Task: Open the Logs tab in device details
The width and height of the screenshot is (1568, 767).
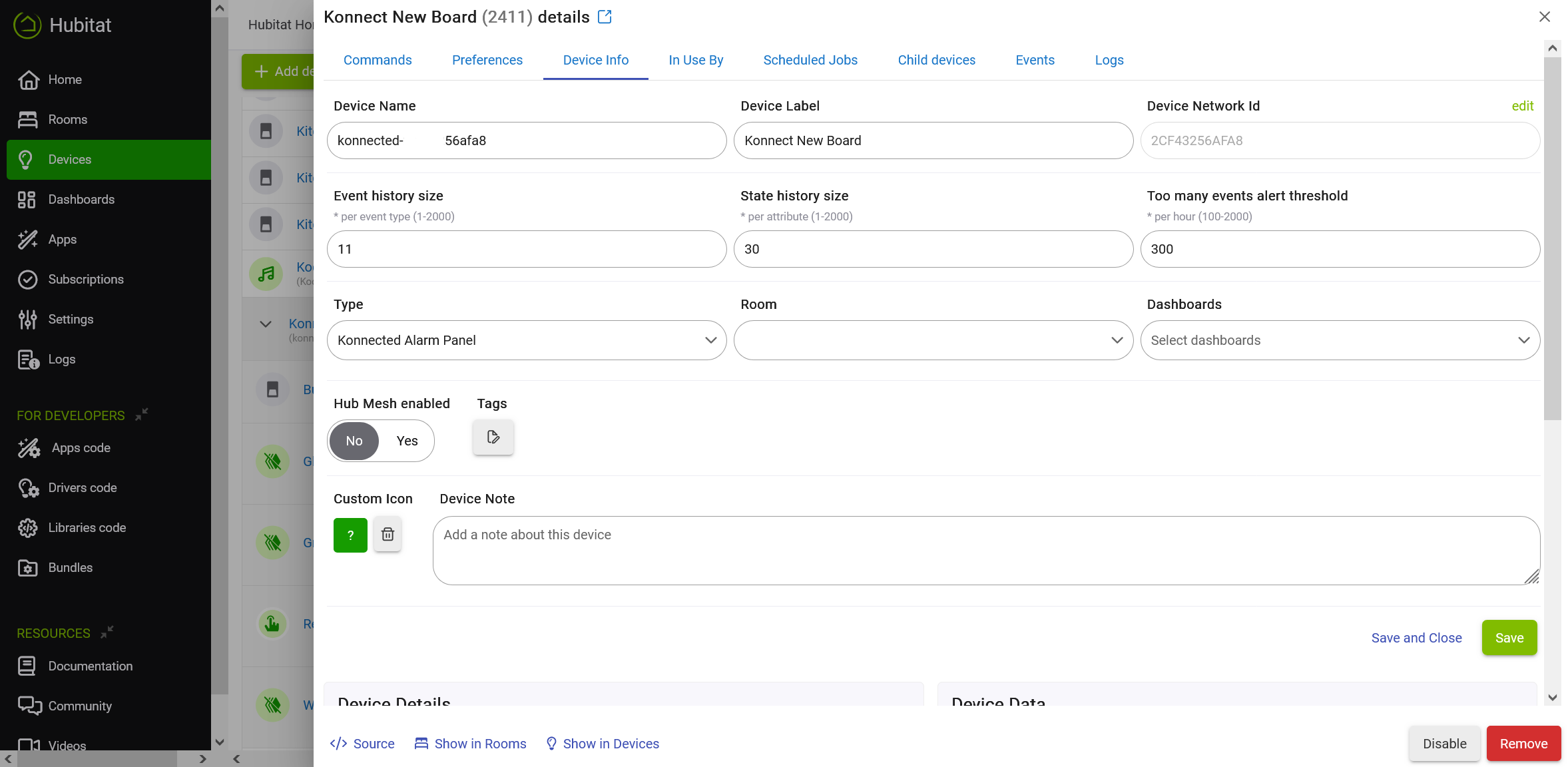Action: 1109,60
